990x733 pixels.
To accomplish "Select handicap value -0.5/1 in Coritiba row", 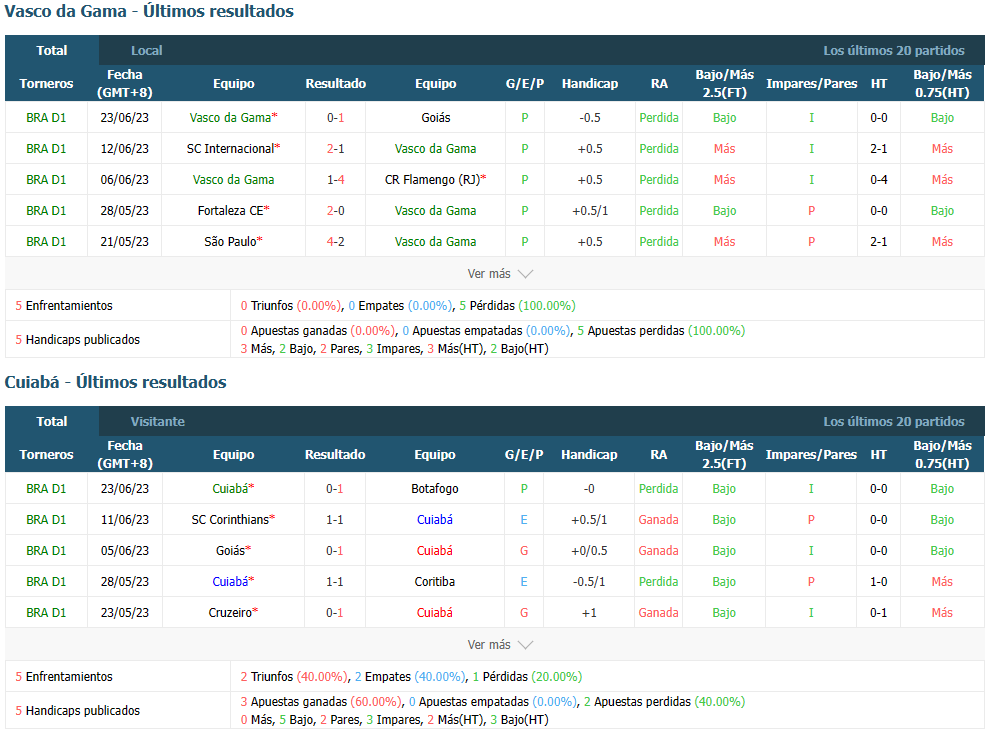I will [589, 581].
